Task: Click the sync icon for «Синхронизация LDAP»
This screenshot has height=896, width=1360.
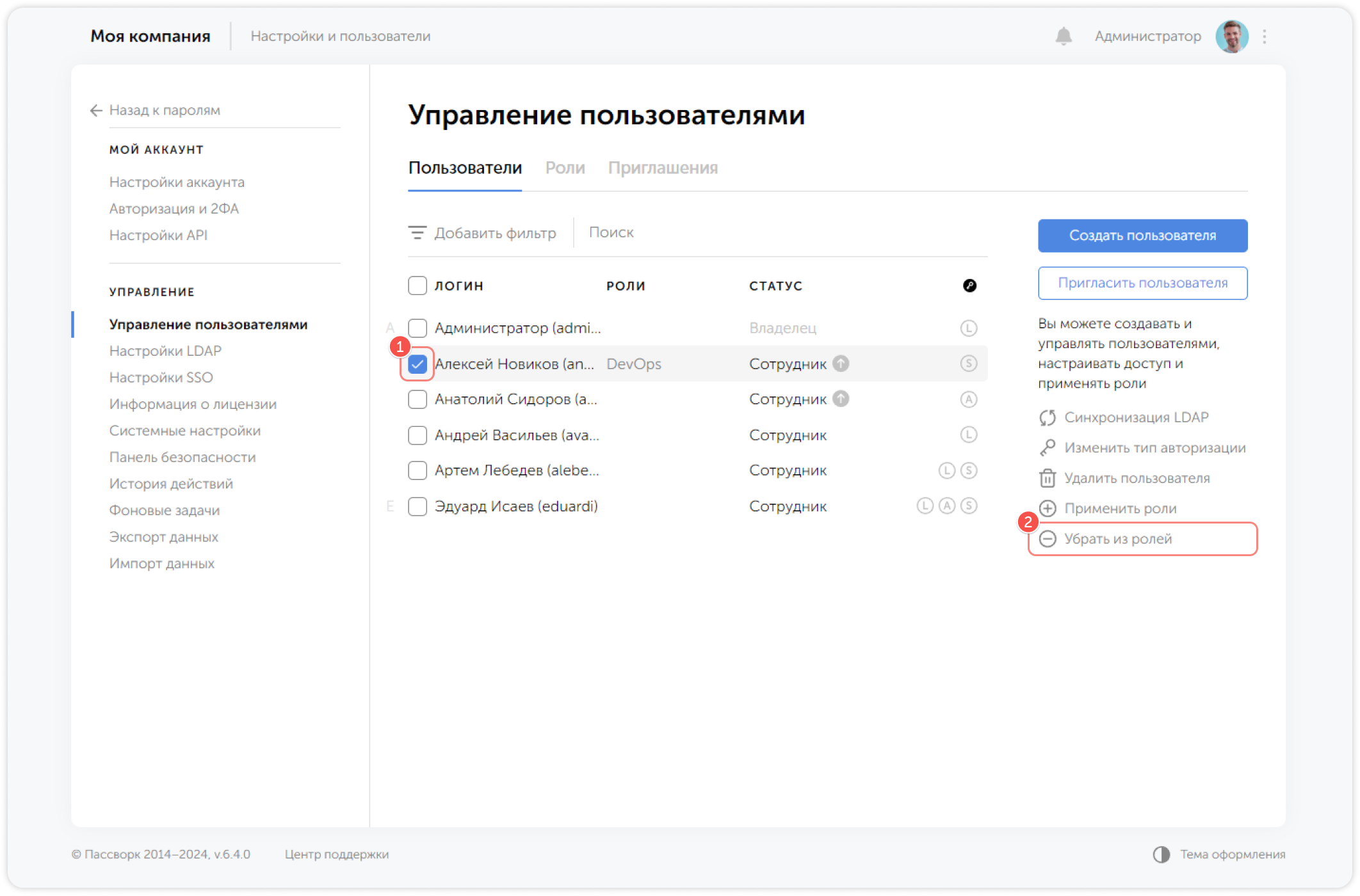Action: point(1048,417)
